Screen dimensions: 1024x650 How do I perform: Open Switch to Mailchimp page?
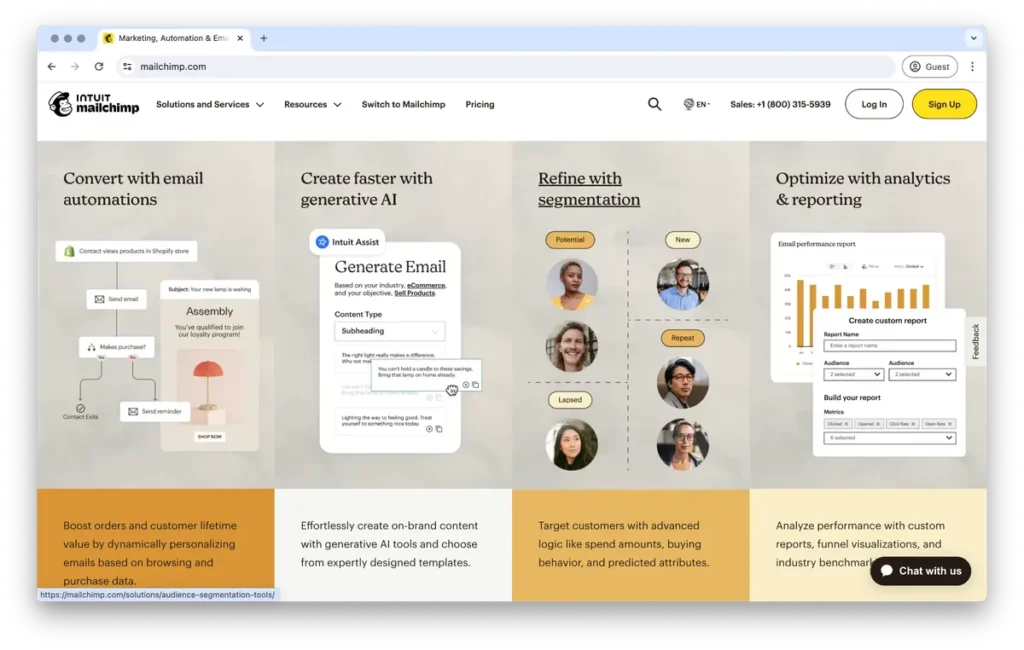click(x=404, y=105)
